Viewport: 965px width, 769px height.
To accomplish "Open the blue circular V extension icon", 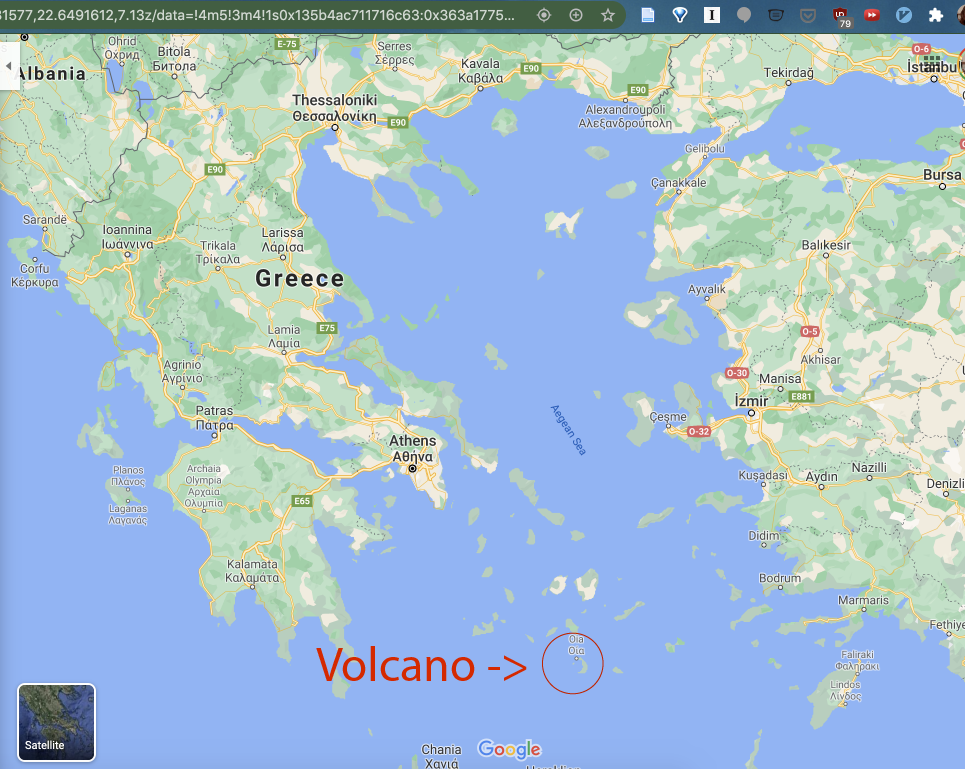I will click(x=903, y=15).
